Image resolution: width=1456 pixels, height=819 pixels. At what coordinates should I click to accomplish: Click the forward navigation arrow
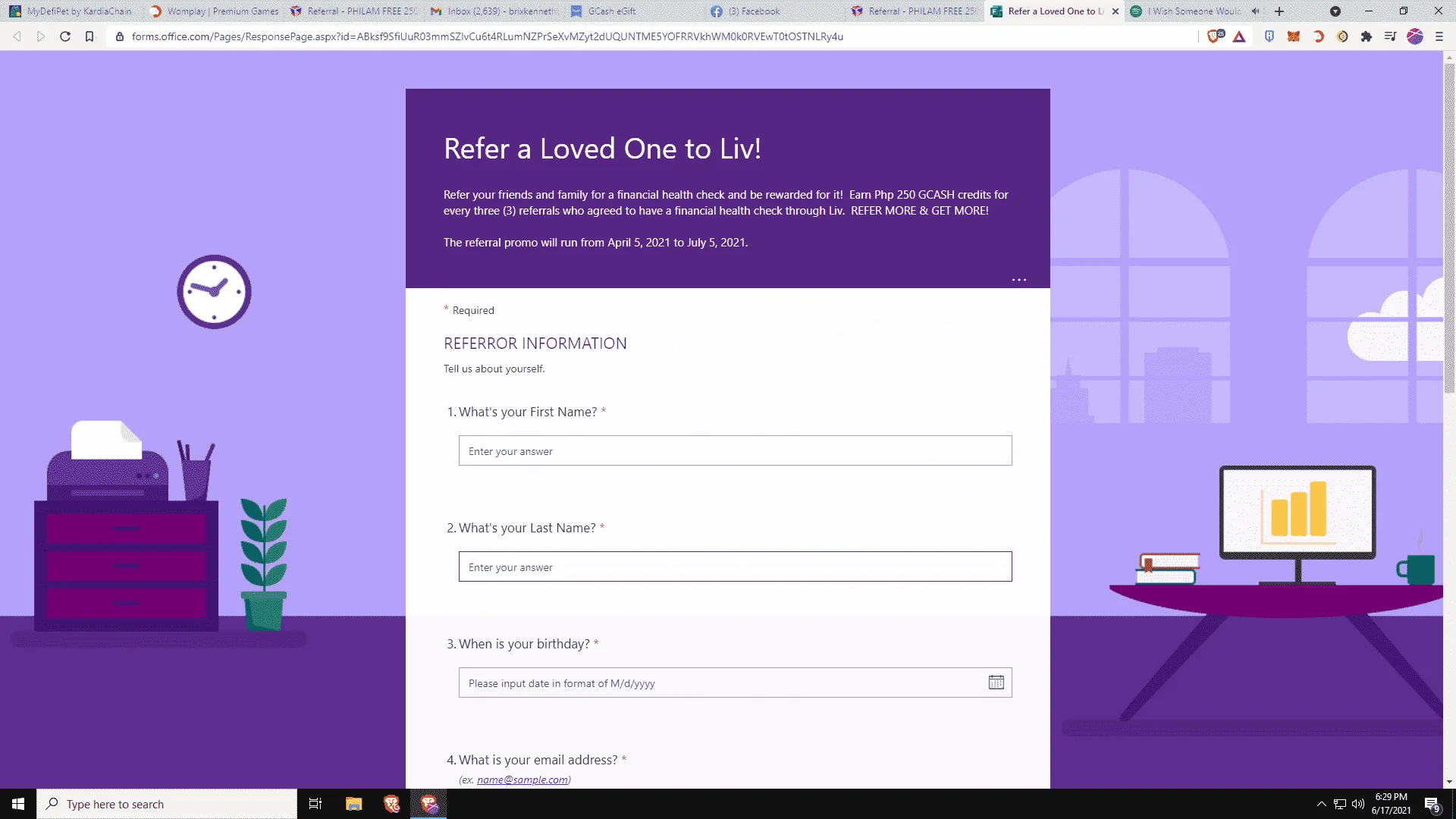[41, 36]
